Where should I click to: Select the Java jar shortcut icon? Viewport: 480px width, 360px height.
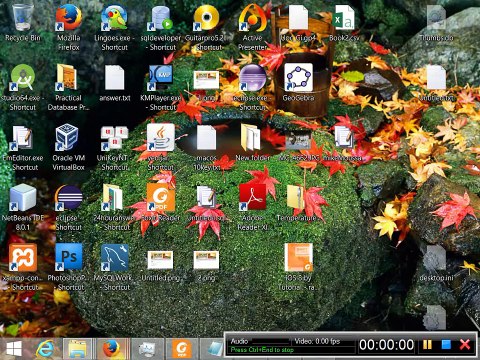pyautogui.click(x=160, y=137)
